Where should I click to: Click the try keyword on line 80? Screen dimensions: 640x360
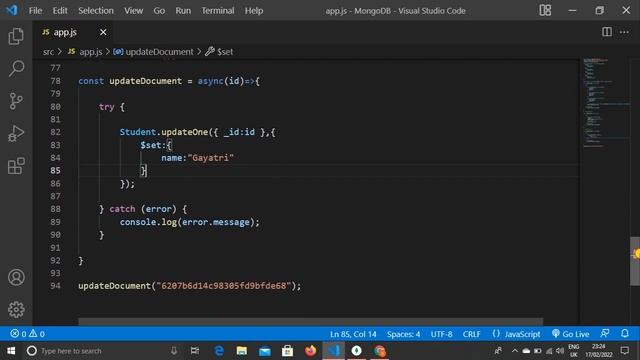107,107
